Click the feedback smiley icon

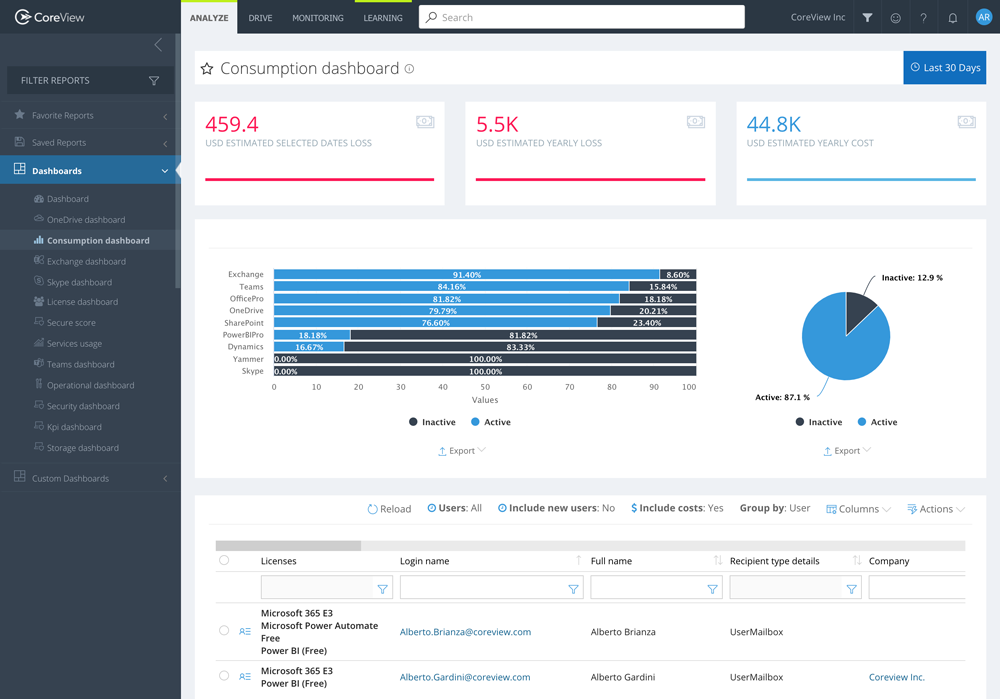pos(895,17)
